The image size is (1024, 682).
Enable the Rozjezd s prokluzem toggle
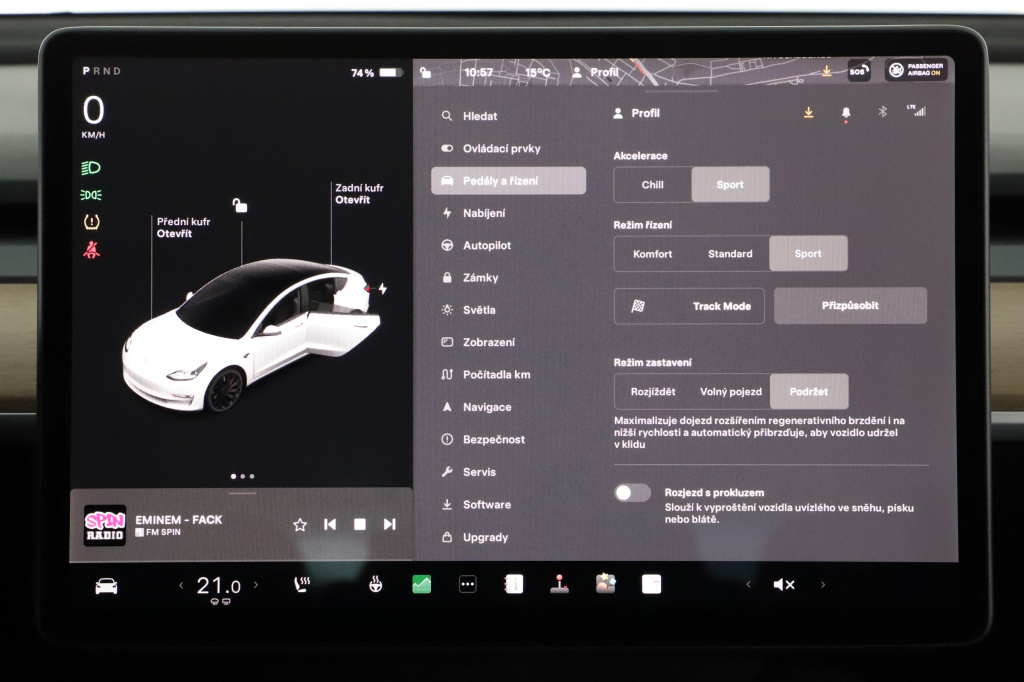633,493
